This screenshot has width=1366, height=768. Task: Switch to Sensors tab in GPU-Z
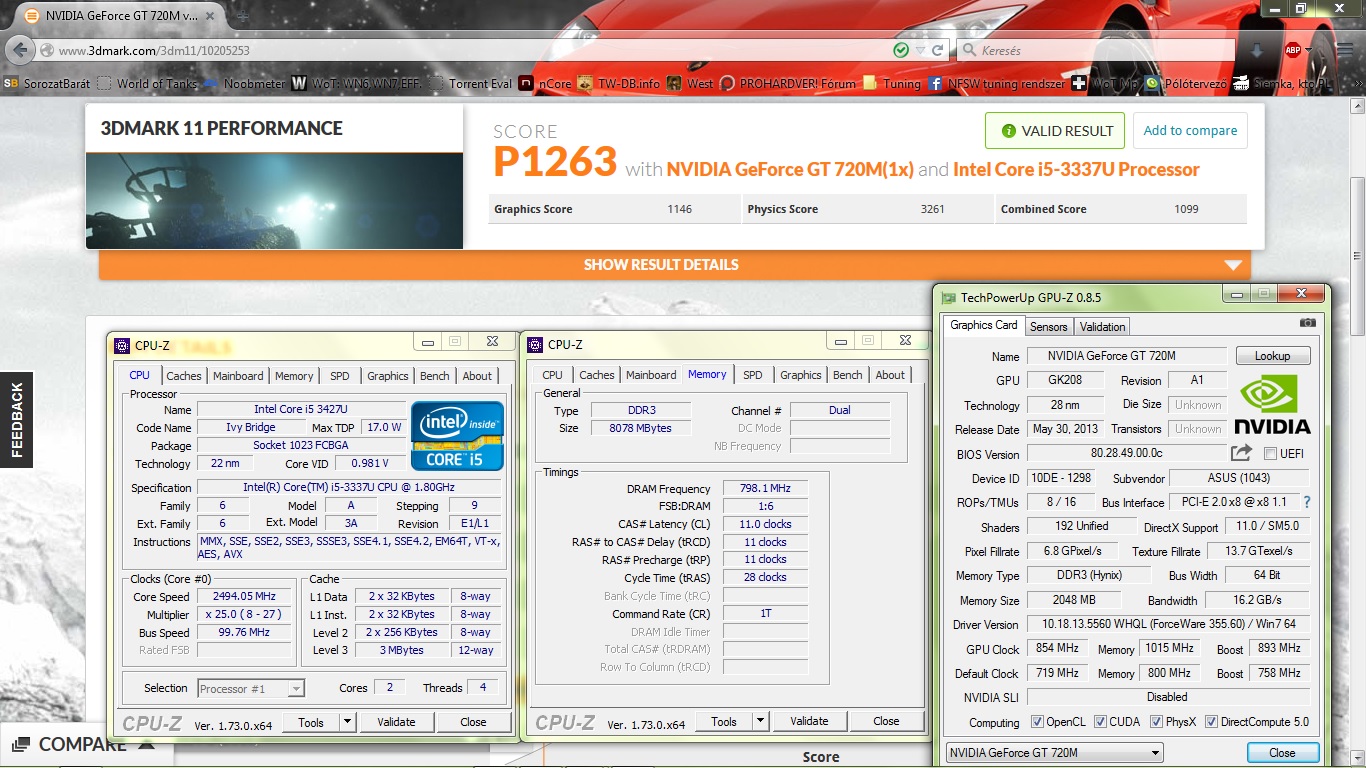(1049, 327)
